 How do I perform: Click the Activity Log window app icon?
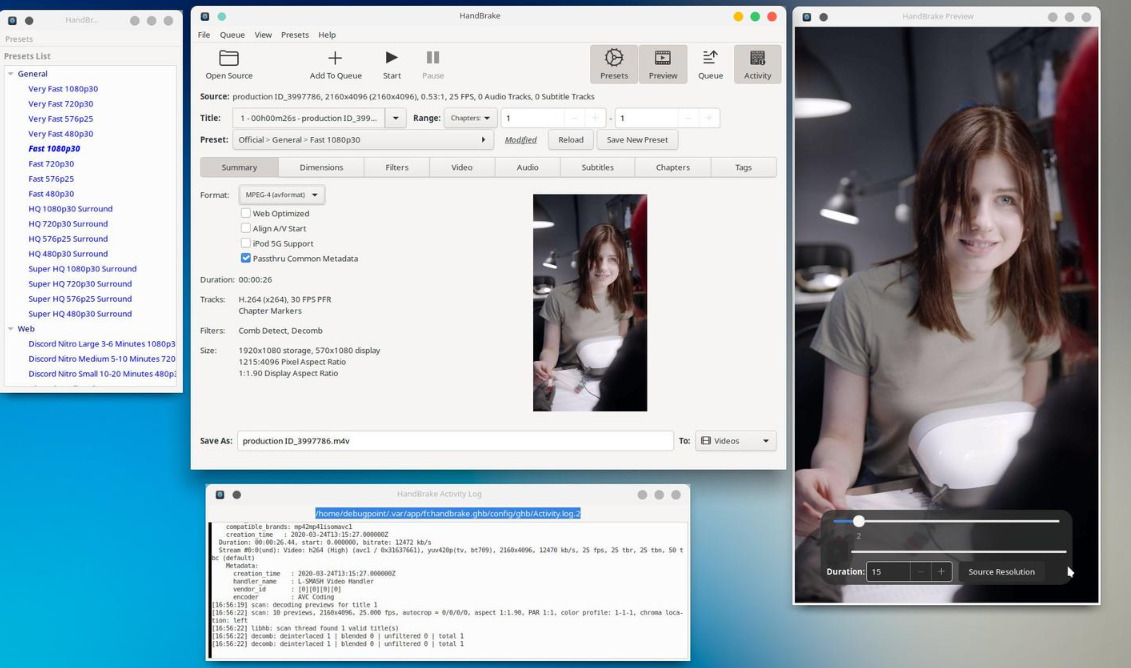pyautogui.click(x=220, y=495)
